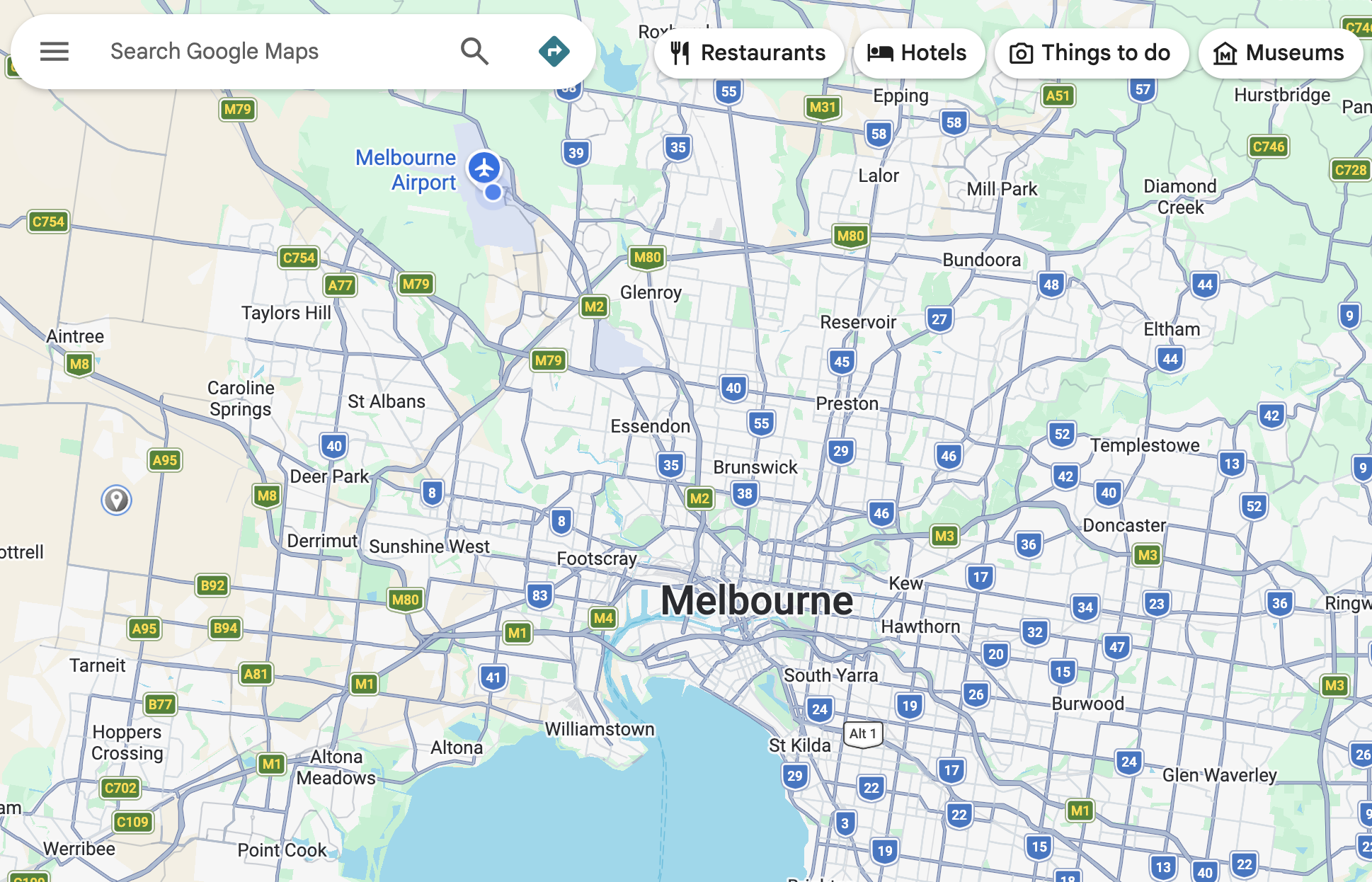Select the C728 road shield
This screenshot has width=1372, height=882.
[x=1350, y=170]
